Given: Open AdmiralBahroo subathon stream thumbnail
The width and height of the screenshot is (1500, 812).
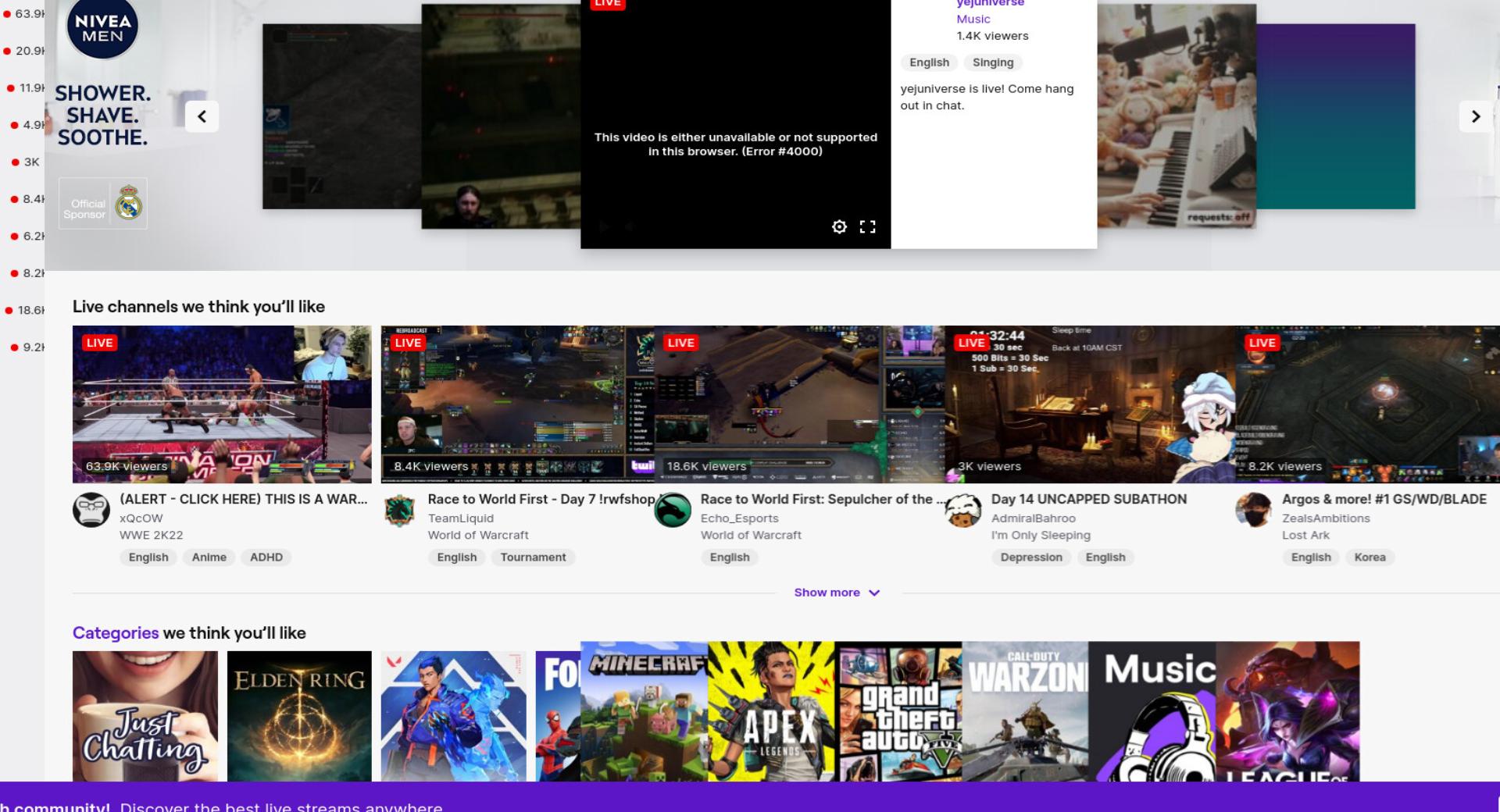Looking at the screenshot, I should coord(1090,404).
